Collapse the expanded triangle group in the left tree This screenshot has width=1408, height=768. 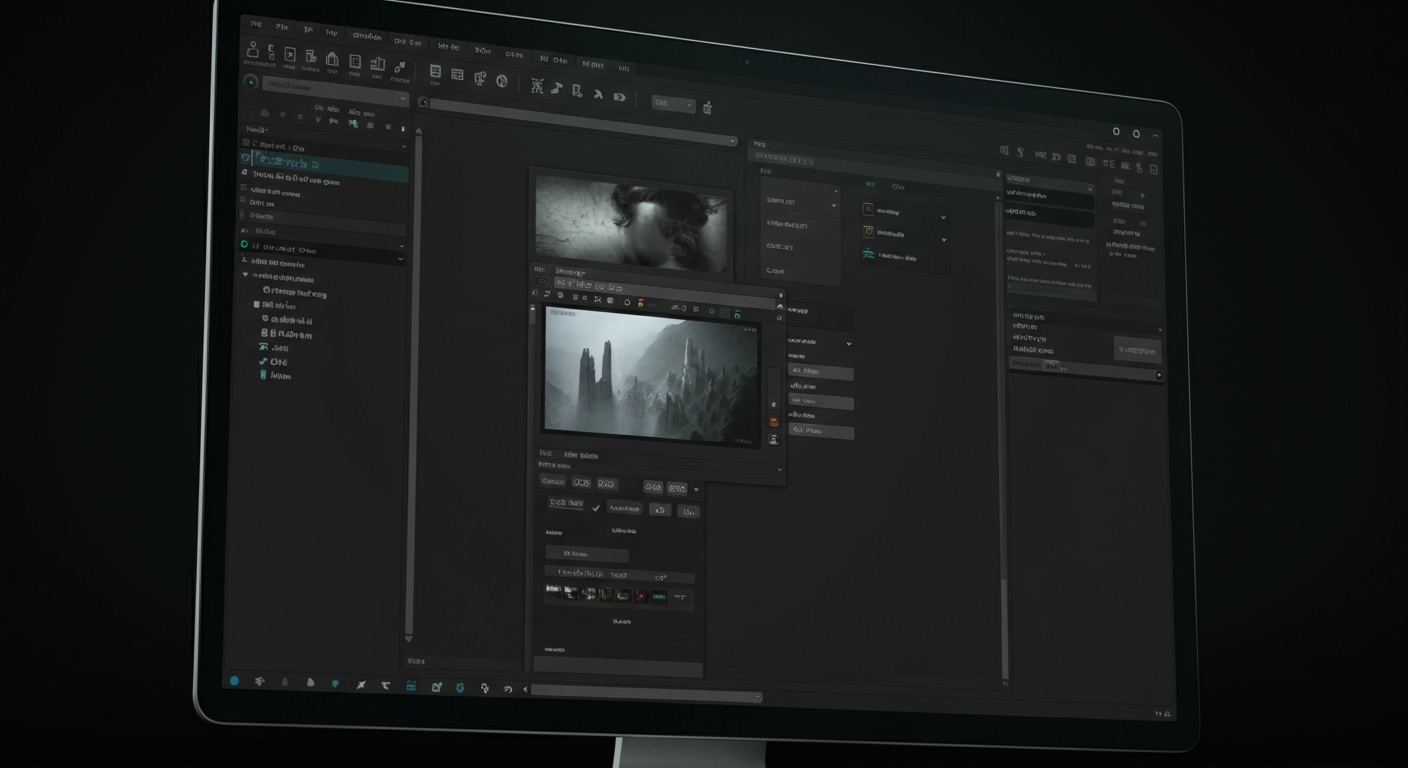(245, 275)
